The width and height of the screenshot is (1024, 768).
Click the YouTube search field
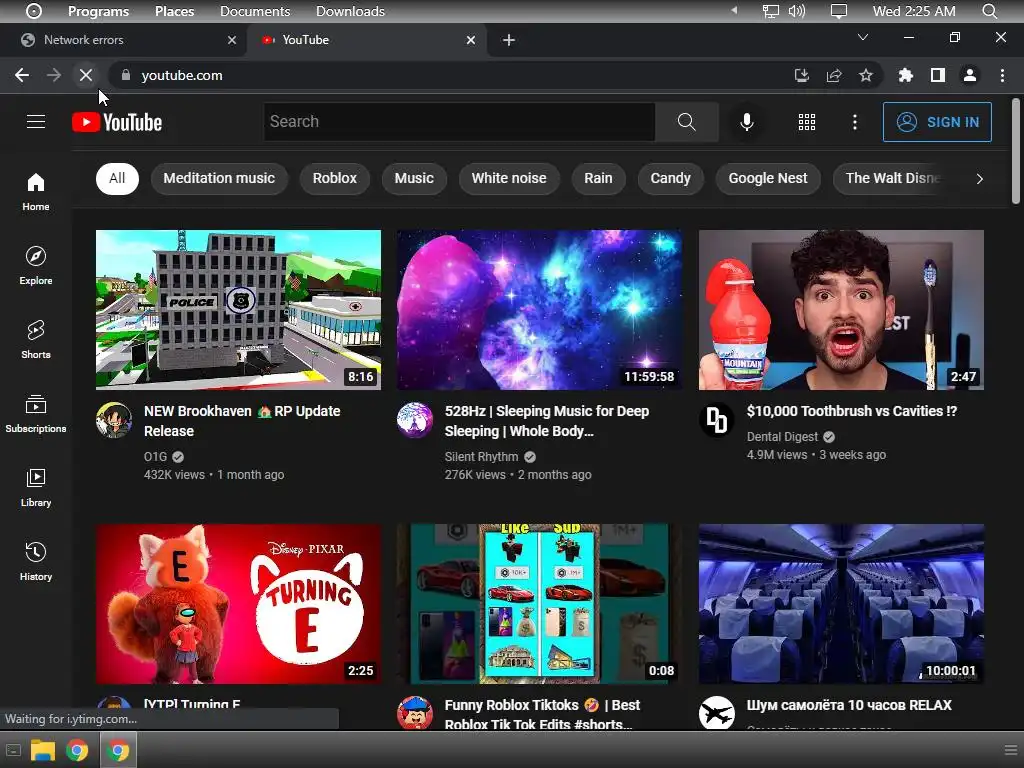click(459, 121)
